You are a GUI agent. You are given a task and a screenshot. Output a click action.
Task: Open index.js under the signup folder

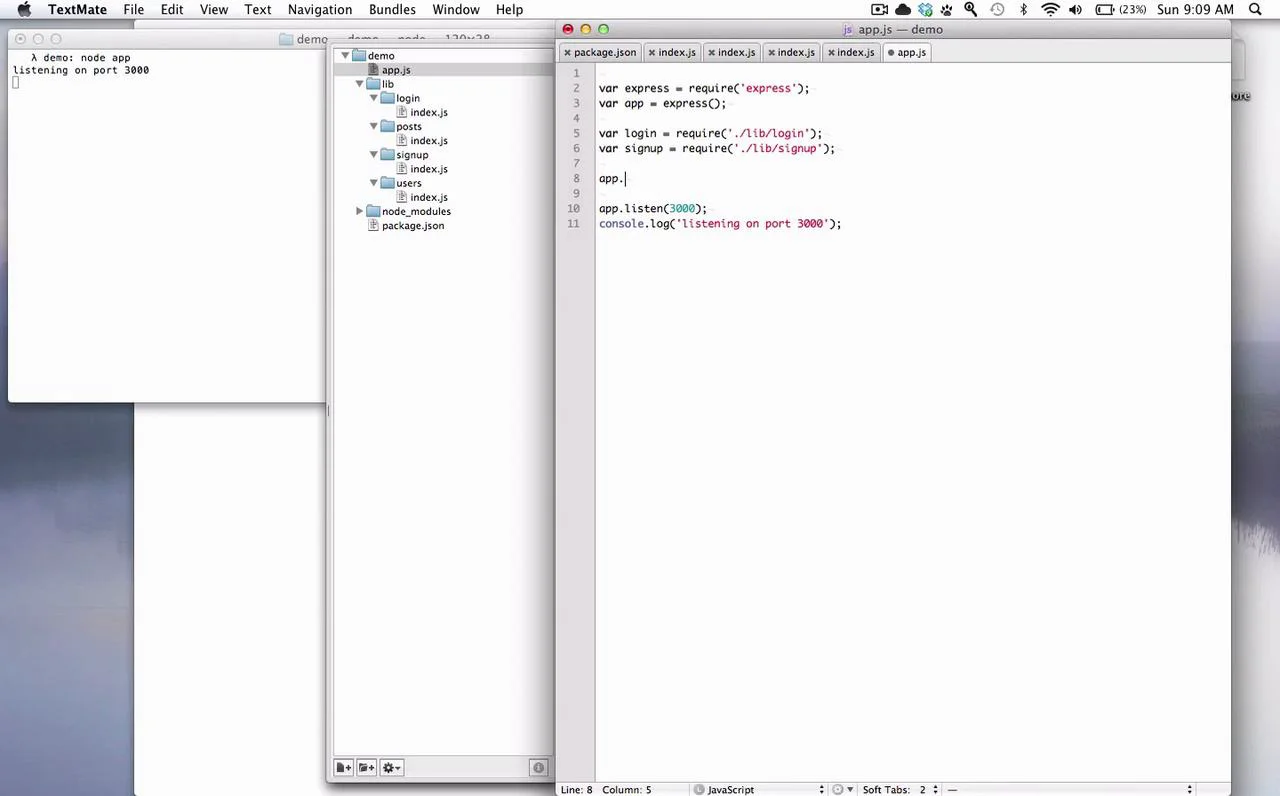[428, 169]
